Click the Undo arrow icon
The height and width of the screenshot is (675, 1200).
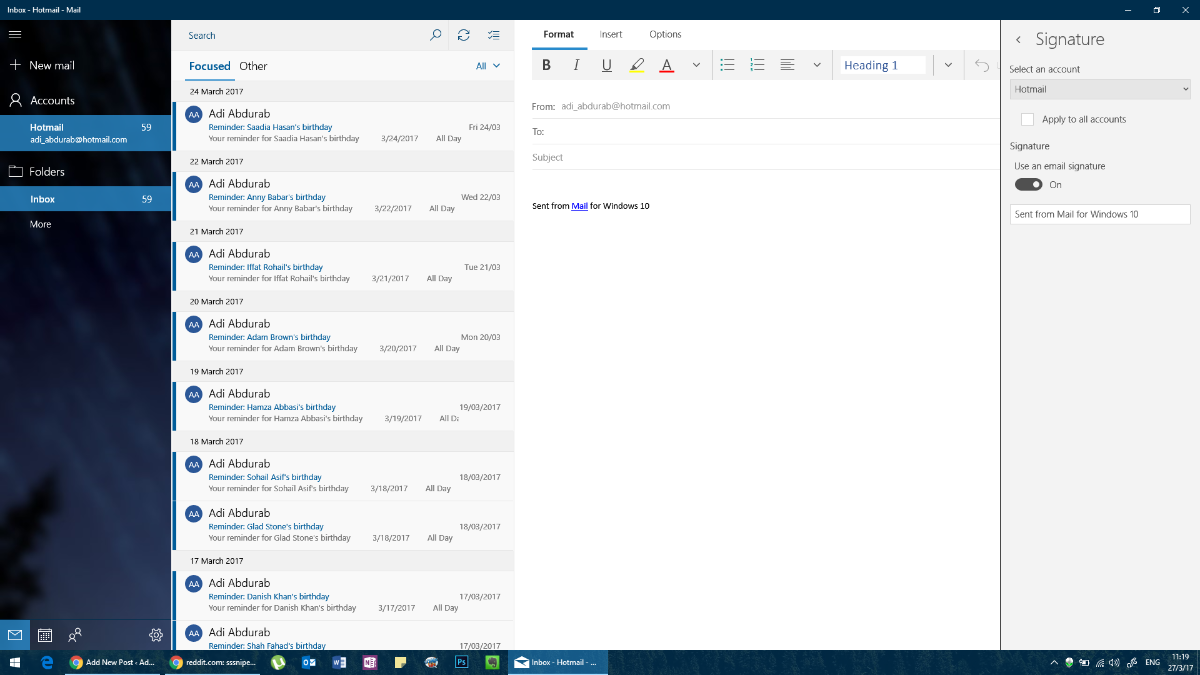tap(982, 65)
